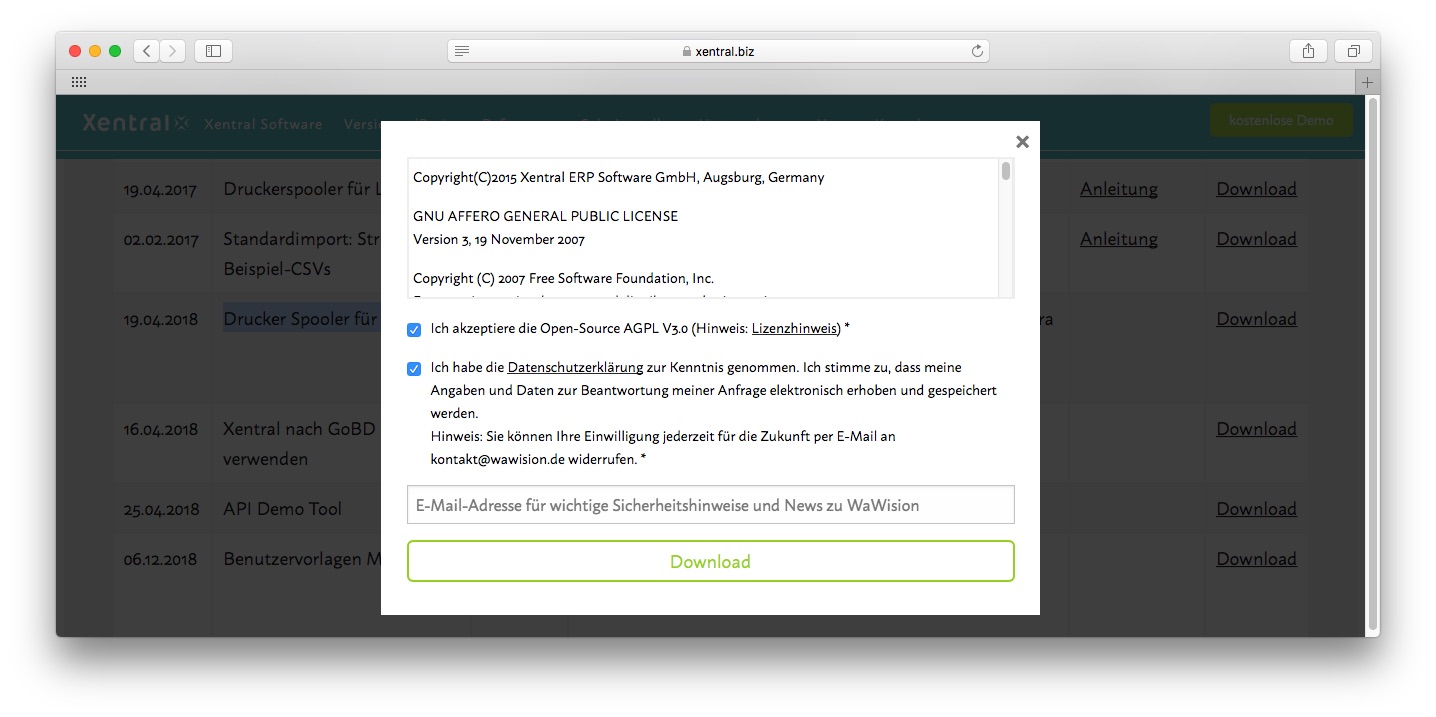Toggle the Safari sidebar button
Screen dimensions: 1436x717
point(213,51)
